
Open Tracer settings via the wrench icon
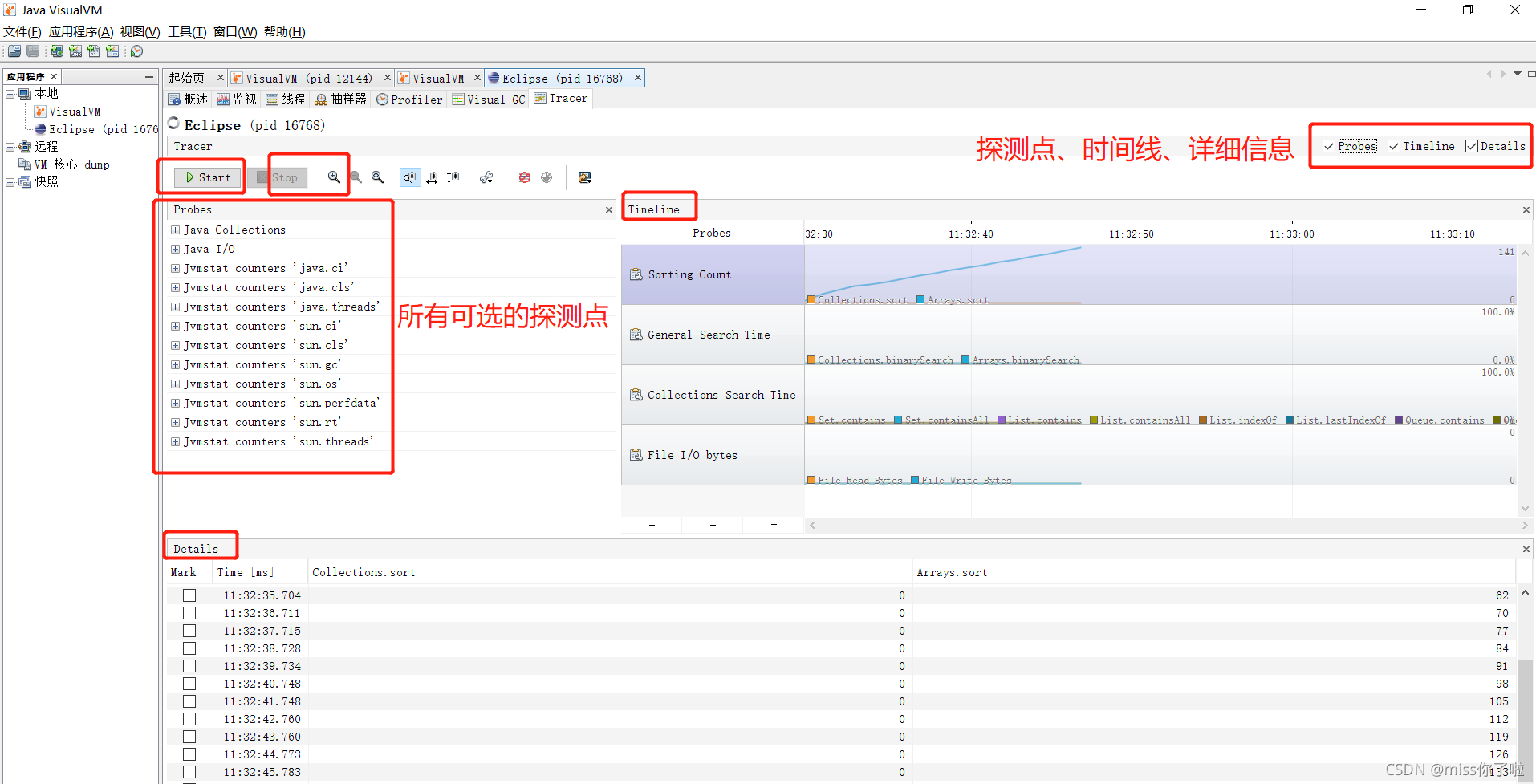pos(486,177)
